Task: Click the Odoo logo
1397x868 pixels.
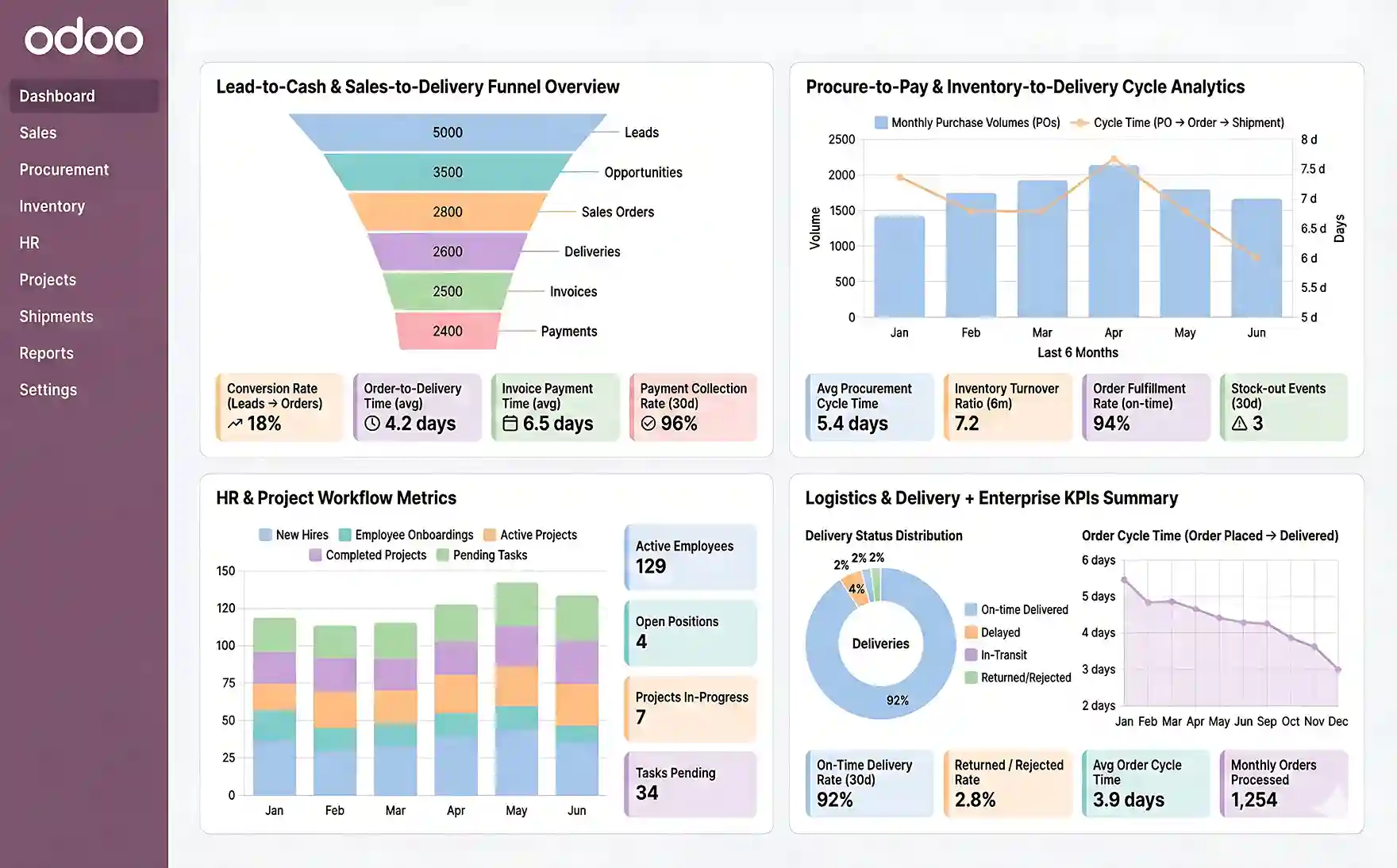Action: pyautogui.click(x=83, y=37)
